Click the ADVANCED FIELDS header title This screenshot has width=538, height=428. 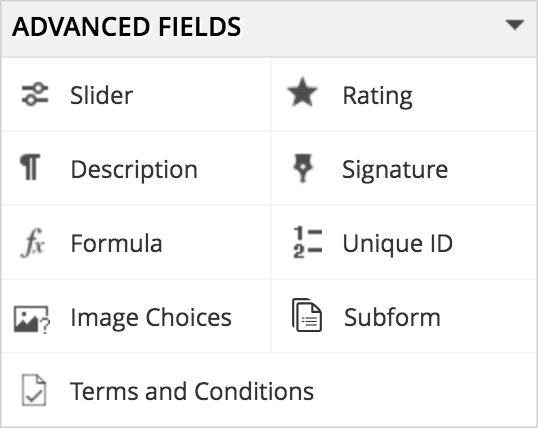click(127, 27)
